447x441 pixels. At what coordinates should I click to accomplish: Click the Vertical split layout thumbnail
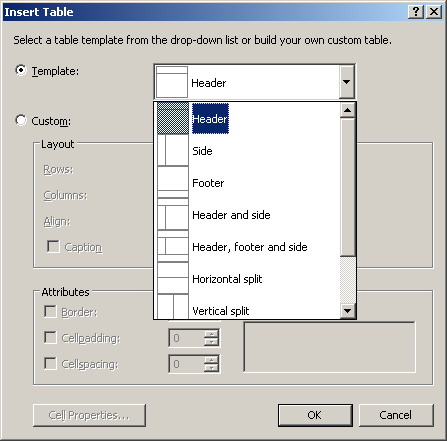pyautogui.click(x=173, y=307)
